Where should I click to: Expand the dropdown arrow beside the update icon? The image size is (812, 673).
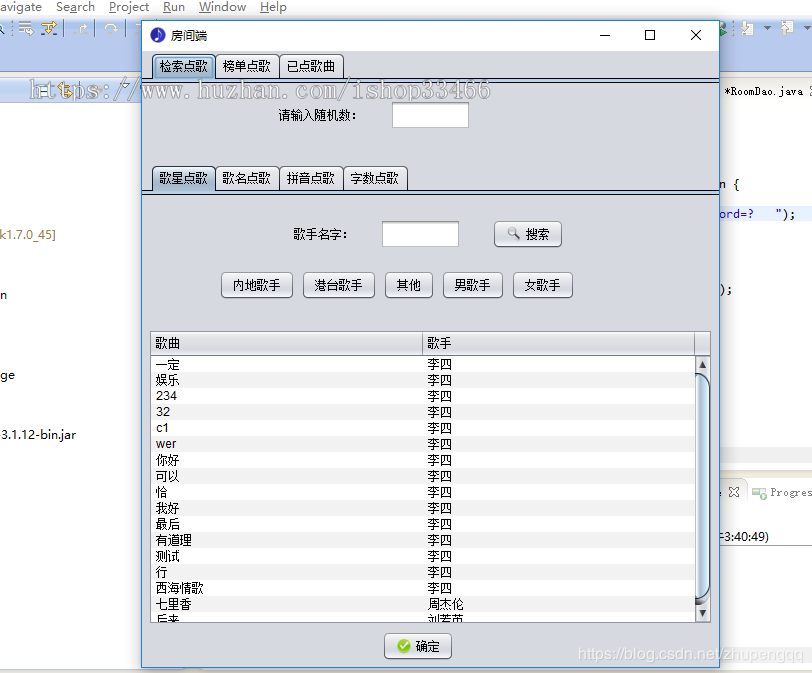(x=768, y=28)
